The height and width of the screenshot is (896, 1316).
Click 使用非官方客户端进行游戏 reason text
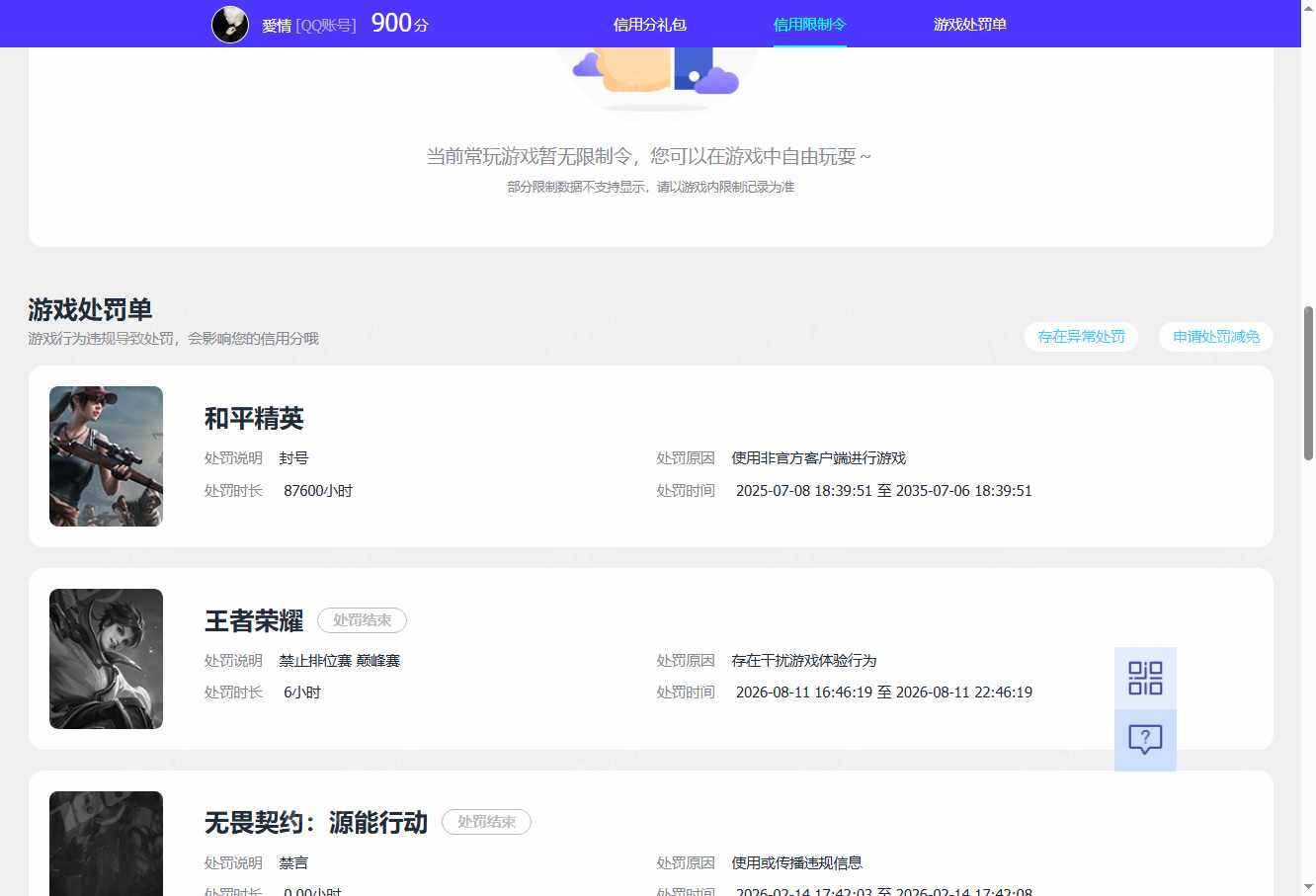(x=819, y=458)
